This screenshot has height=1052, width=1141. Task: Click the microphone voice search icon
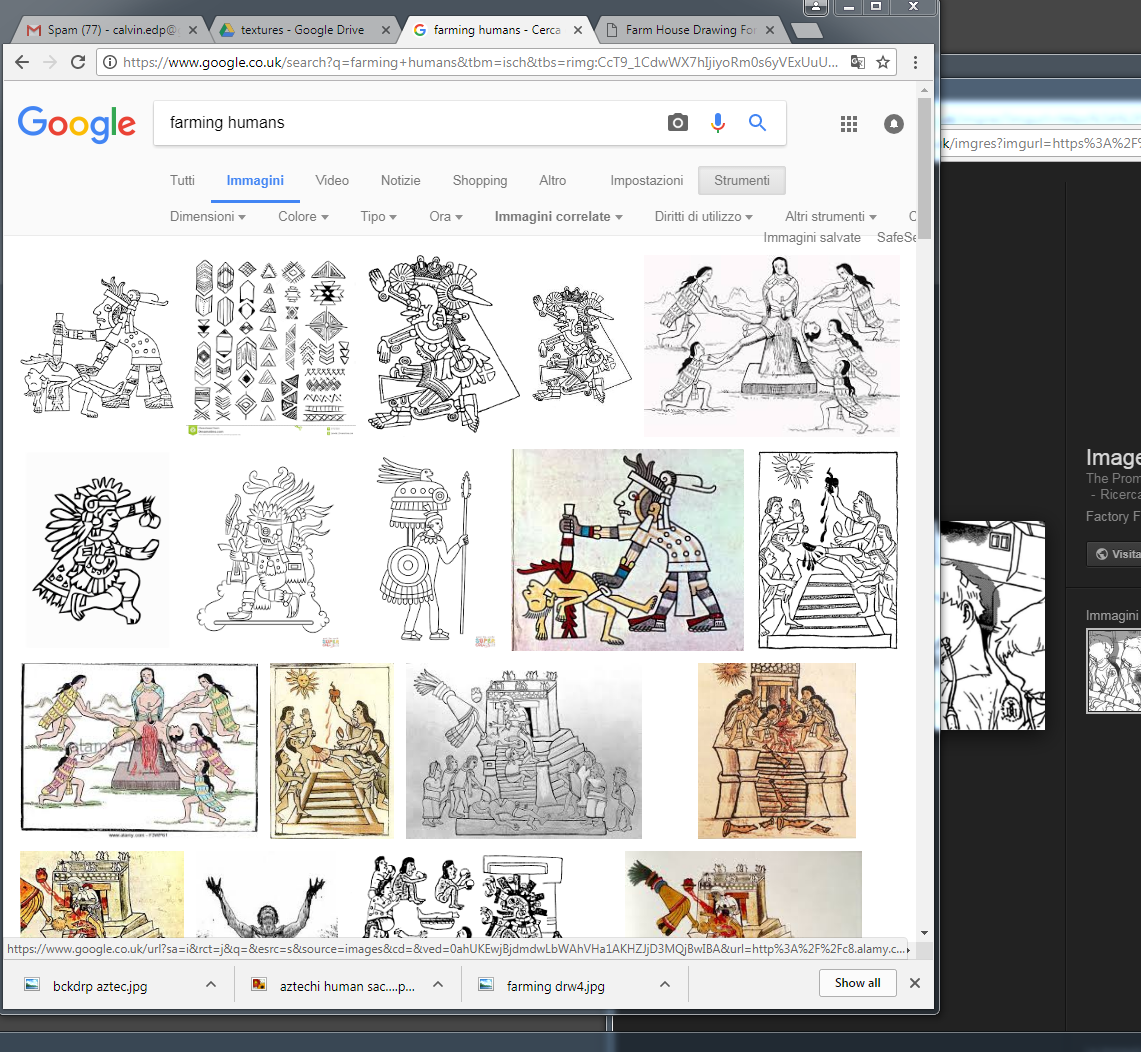[x=718, y=123]
